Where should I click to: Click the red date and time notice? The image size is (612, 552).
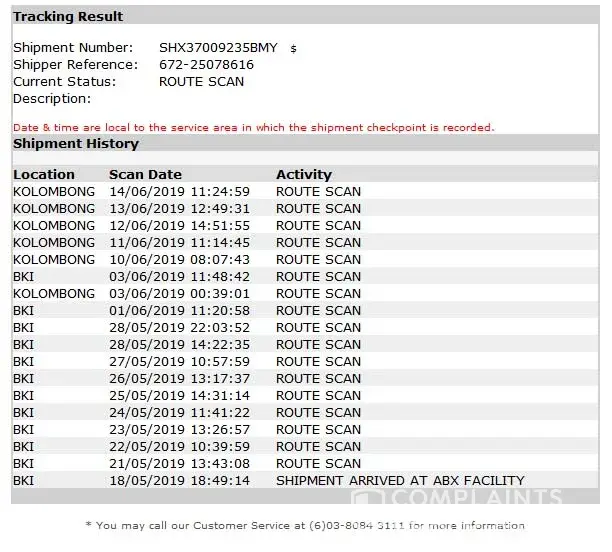(253, 127)
